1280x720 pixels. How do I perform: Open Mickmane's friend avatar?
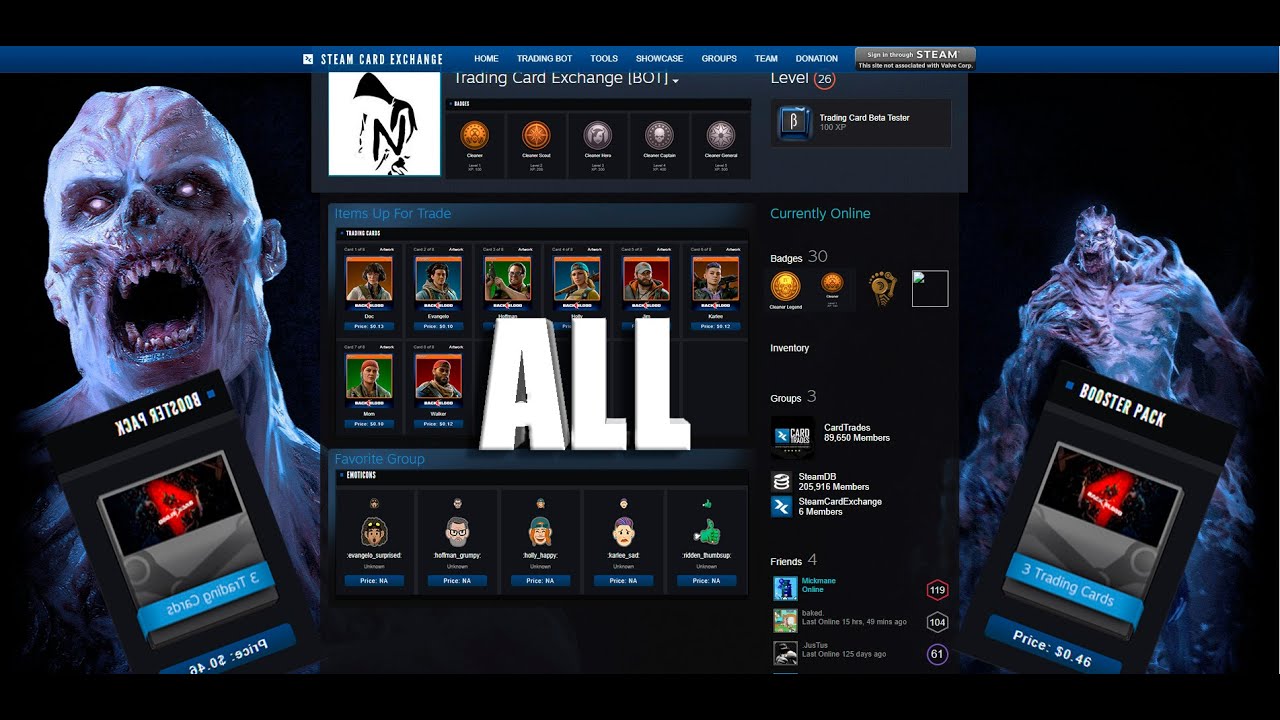(x=785, y=589)
